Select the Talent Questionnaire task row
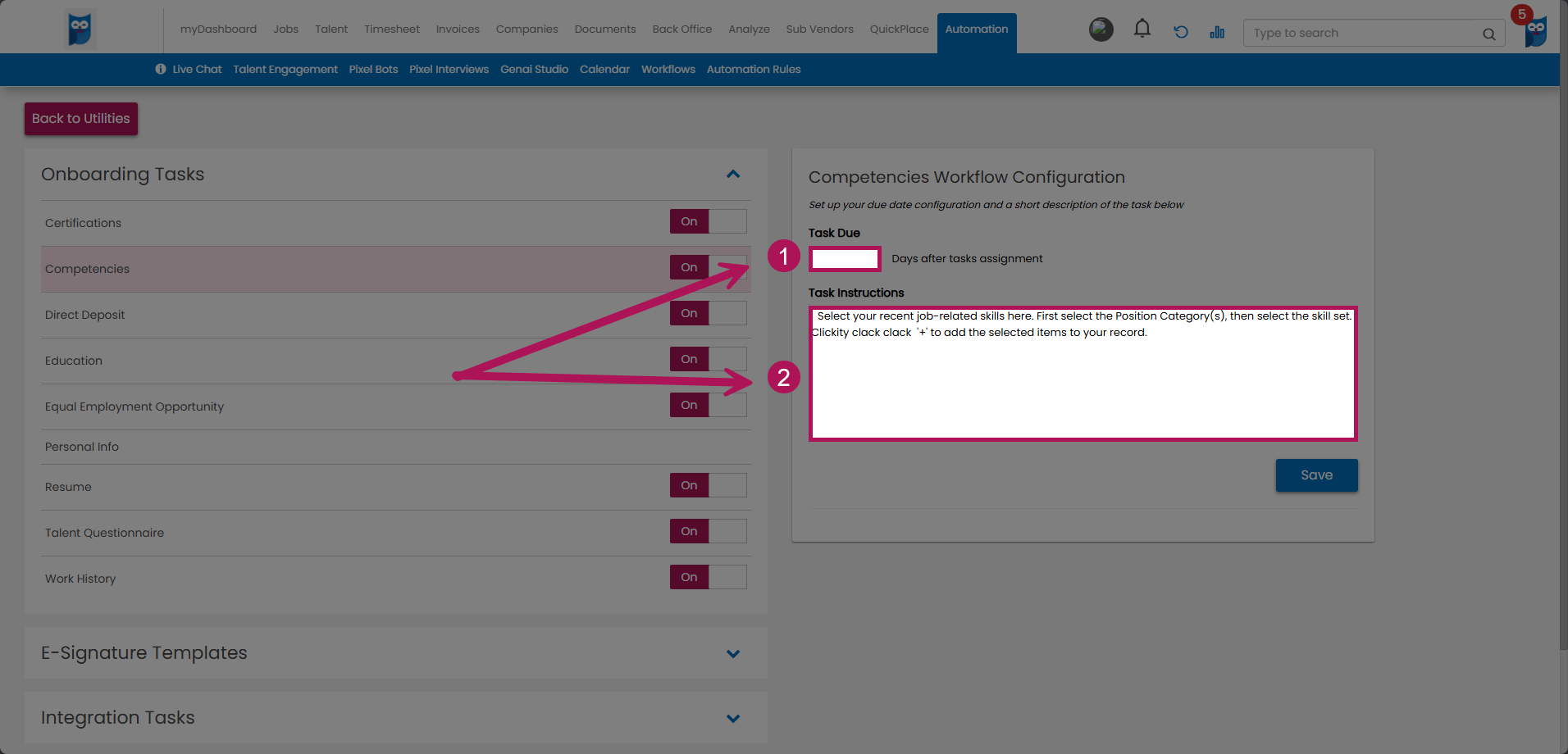1568x754 pixels. tap(395, 533)
